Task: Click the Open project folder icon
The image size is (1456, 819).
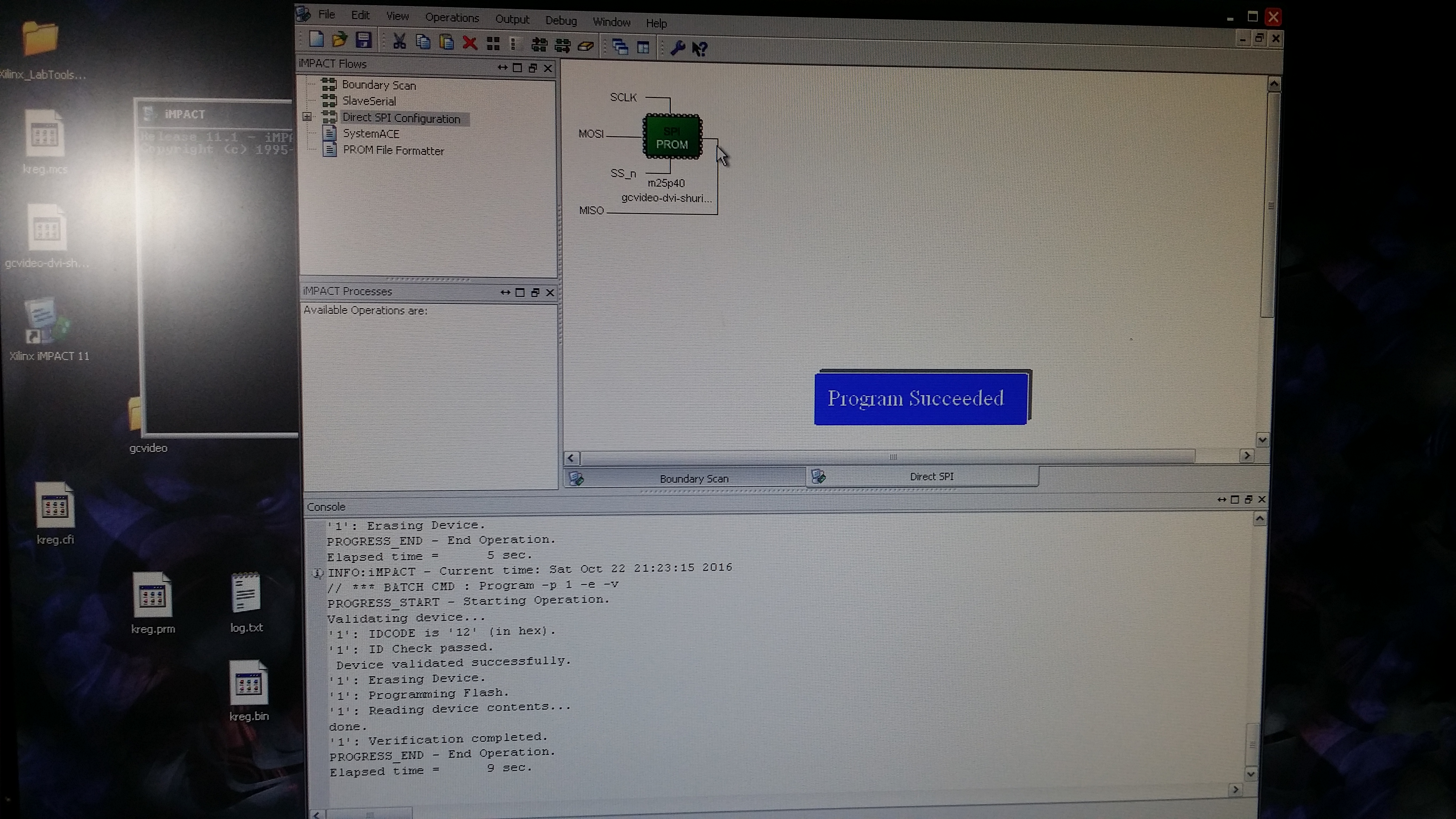Action: point(340,40)
